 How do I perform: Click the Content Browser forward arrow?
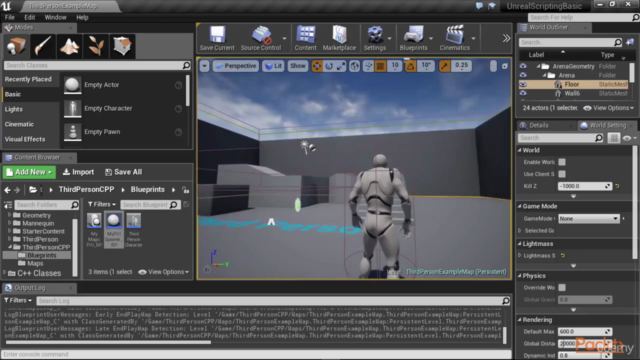pyautogui.click(x=17, y=190)
